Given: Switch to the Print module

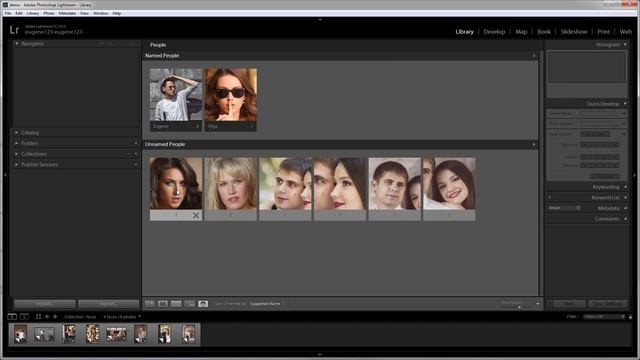Looking at the screenshot, I should coord(603,32).
